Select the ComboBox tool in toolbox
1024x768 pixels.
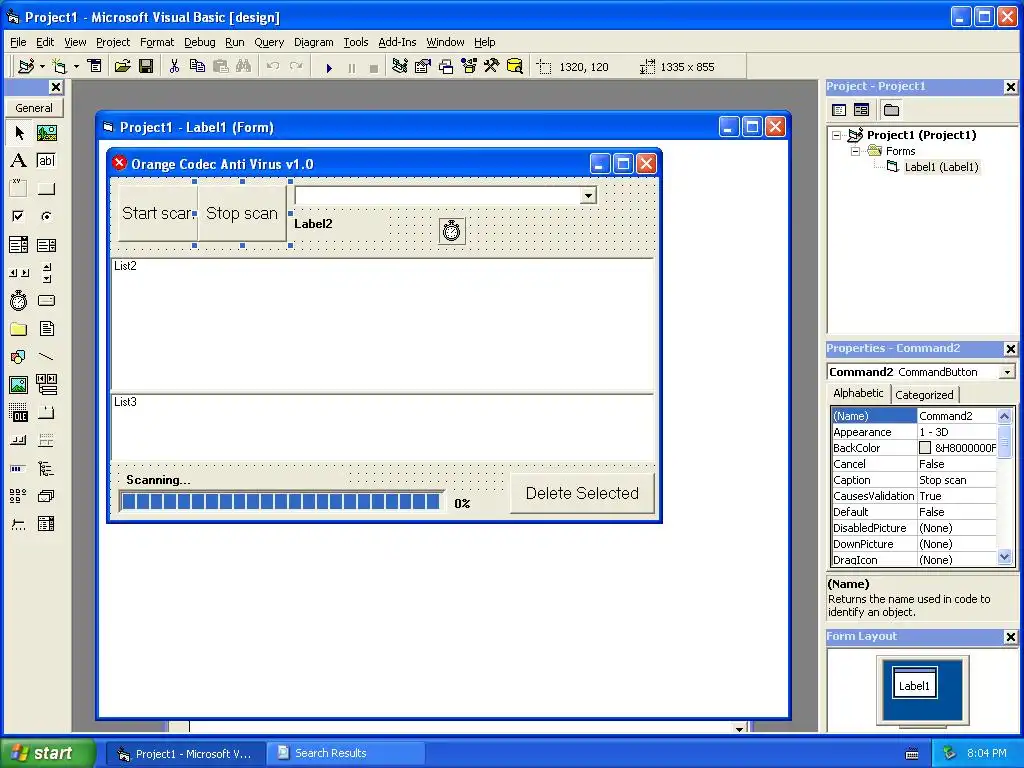(19, 245)
